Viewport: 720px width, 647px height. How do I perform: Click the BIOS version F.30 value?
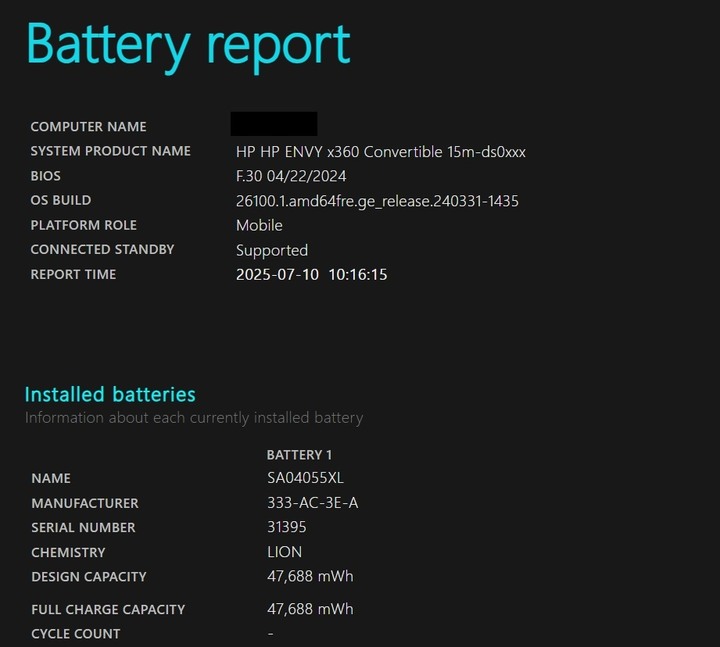point(291,176)
